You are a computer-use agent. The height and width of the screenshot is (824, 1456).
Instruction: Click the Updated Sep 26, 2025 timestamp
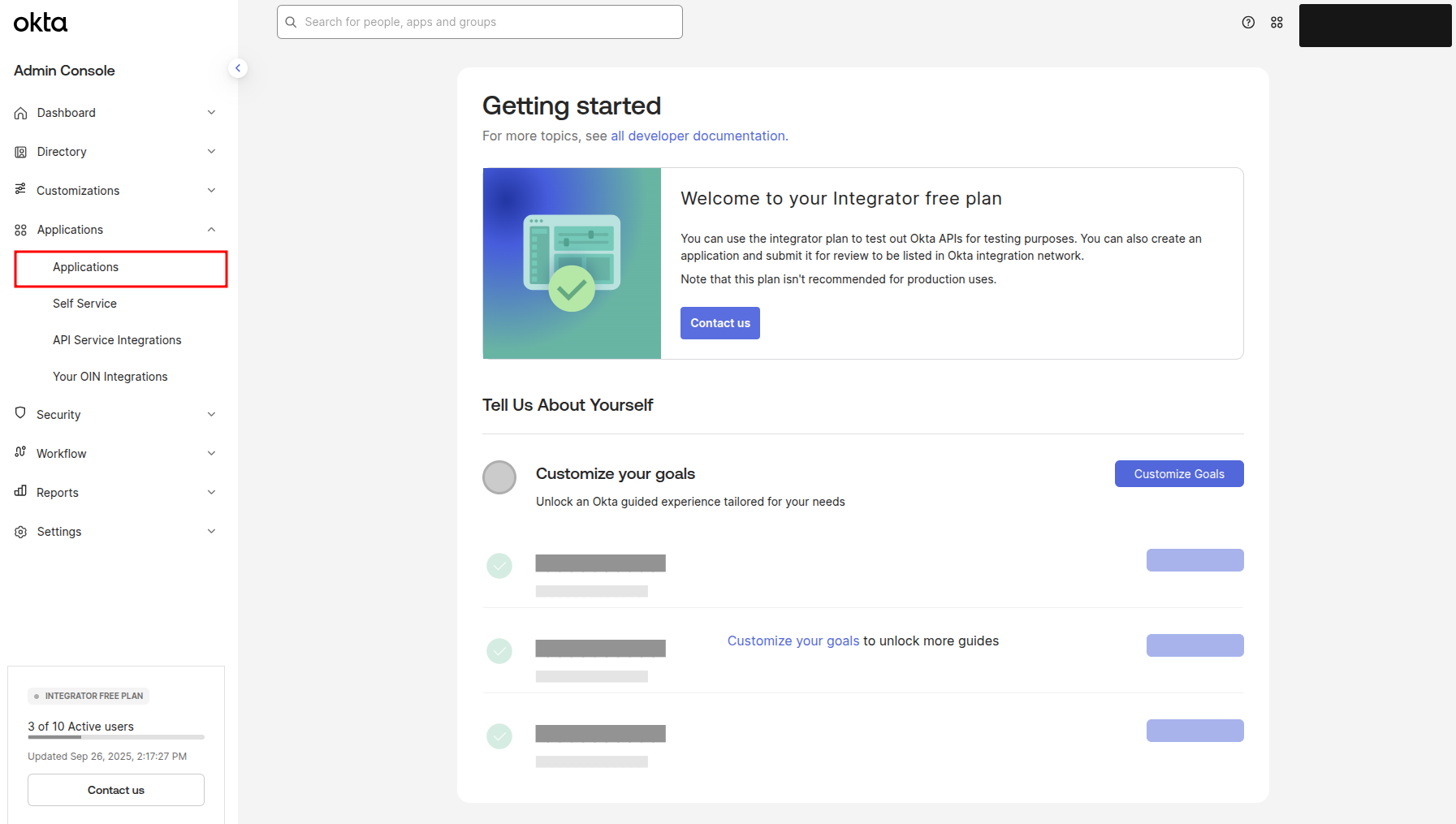[x=107, y=757]
